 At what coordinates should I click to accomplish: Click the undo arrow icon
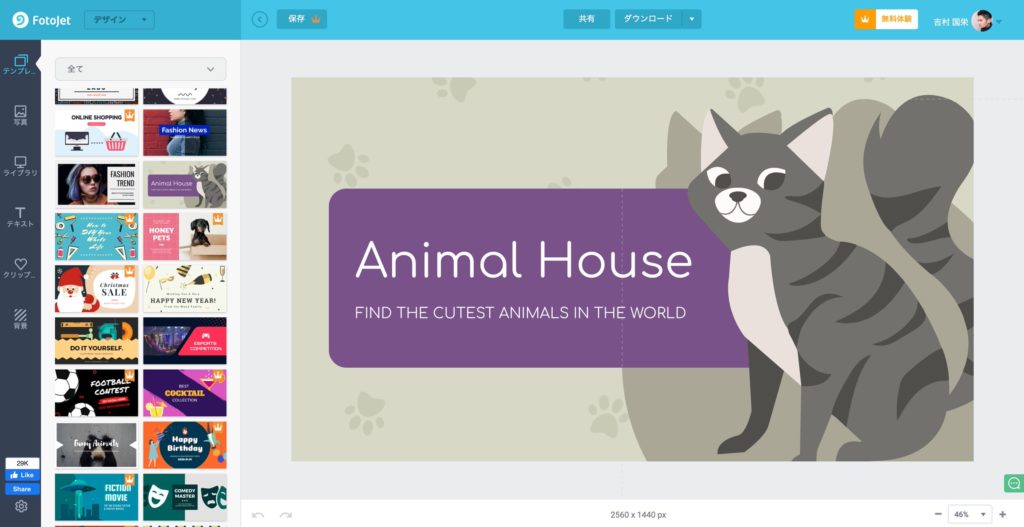click(x=258, y=514)
